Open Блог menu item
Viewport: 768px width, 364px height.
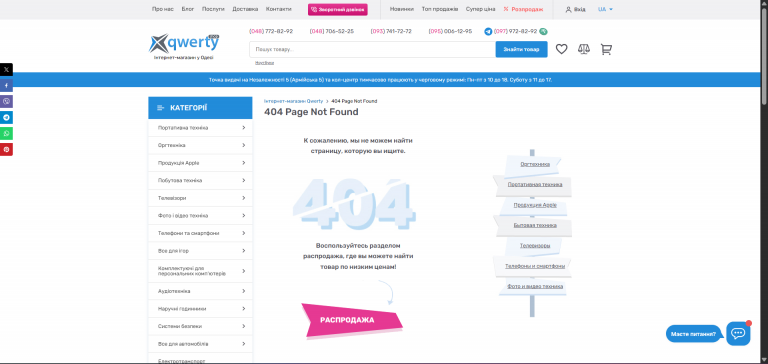click(188, 9)
